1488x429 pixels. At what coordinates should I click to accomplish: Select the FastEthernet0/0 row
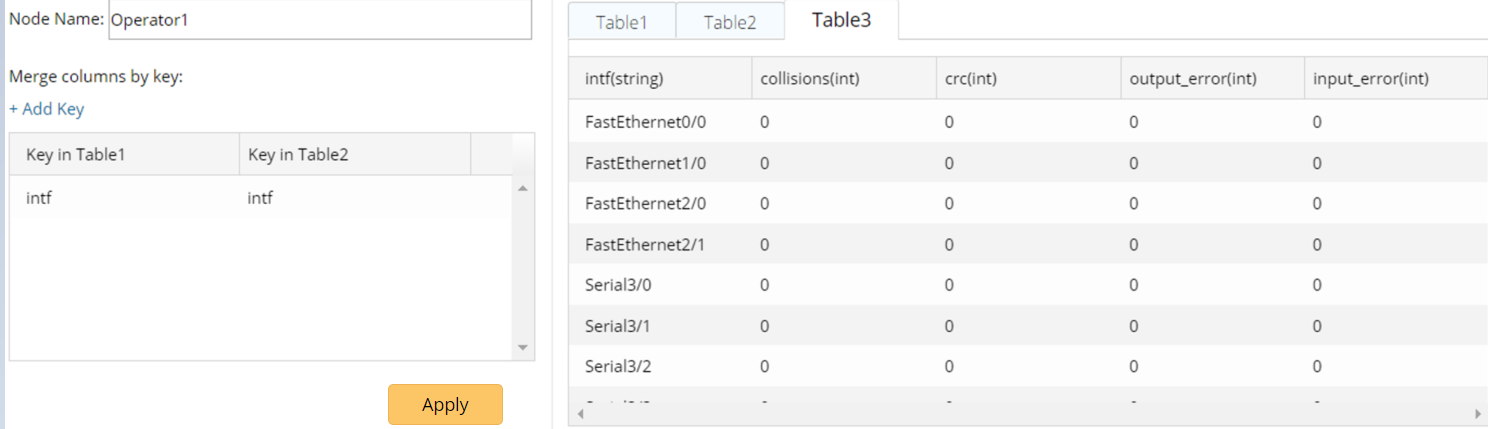coord(645,122)
